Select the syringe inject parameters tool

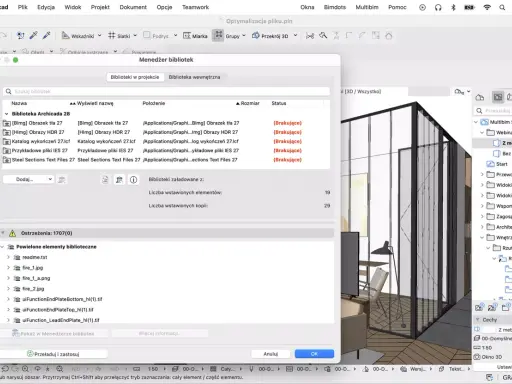coord(46,35)
